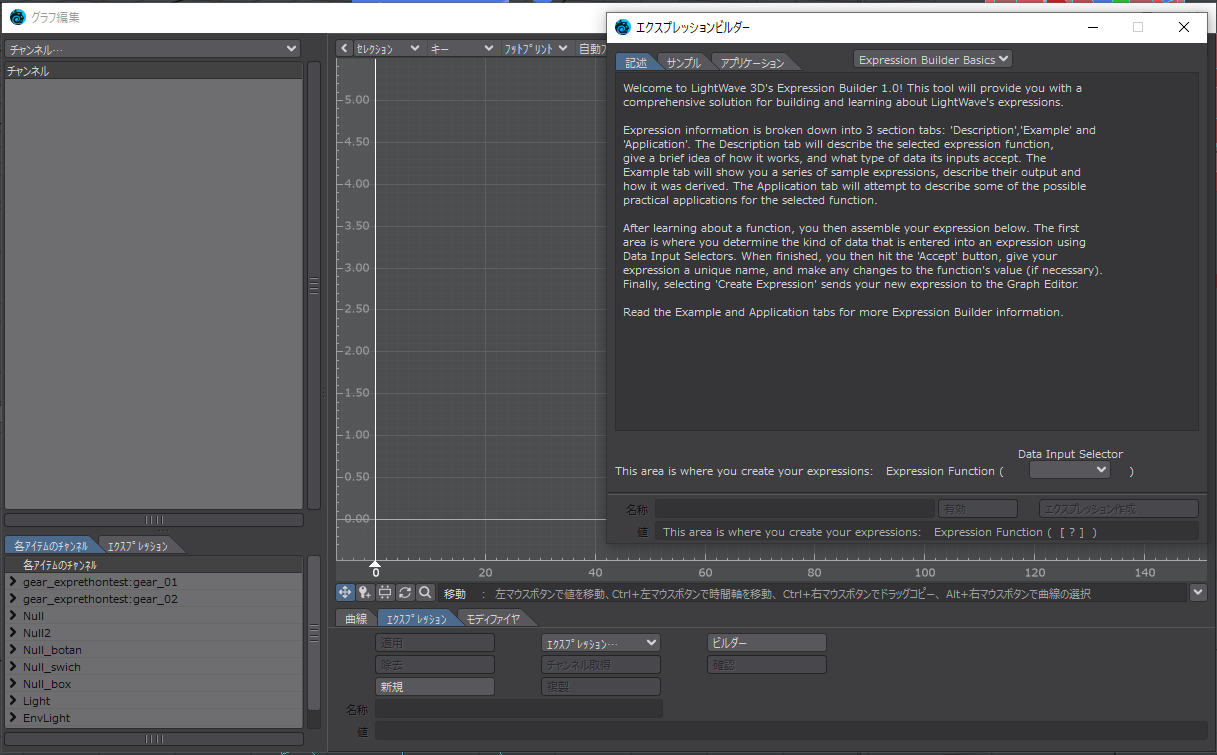Open the エクスプレッション… dropdown in lower panel
Screen dimensions: 1217x755
tap(600, 643)
